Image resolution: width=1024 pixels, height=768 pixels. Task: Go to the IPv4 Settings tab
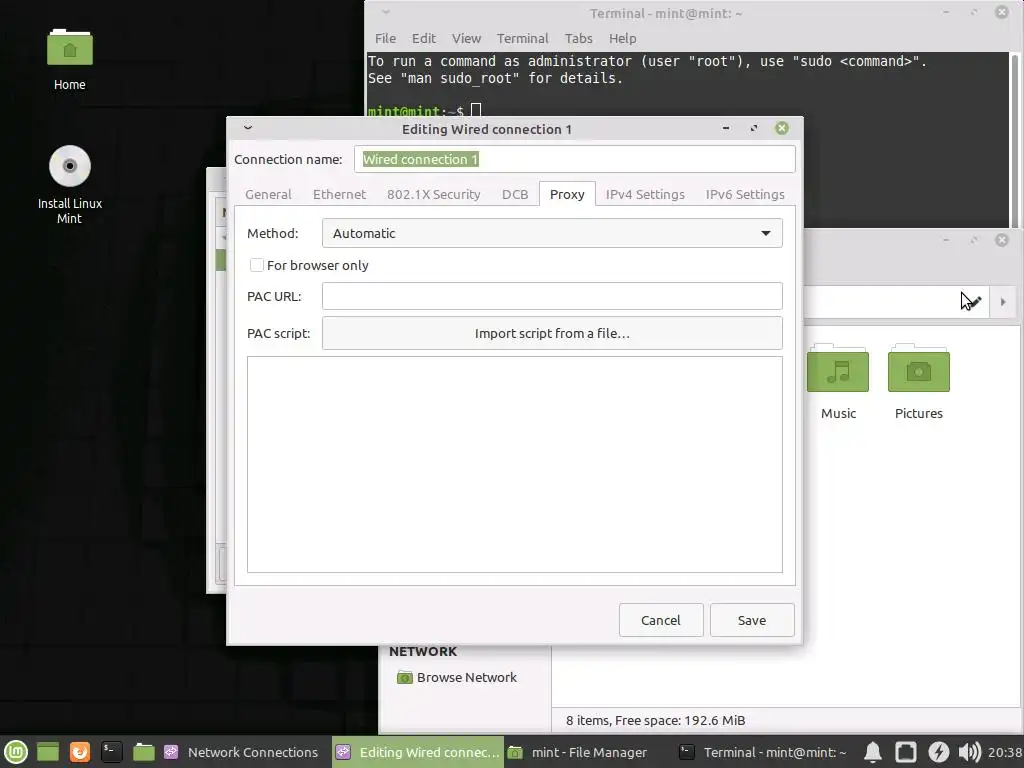coord(645,195)
